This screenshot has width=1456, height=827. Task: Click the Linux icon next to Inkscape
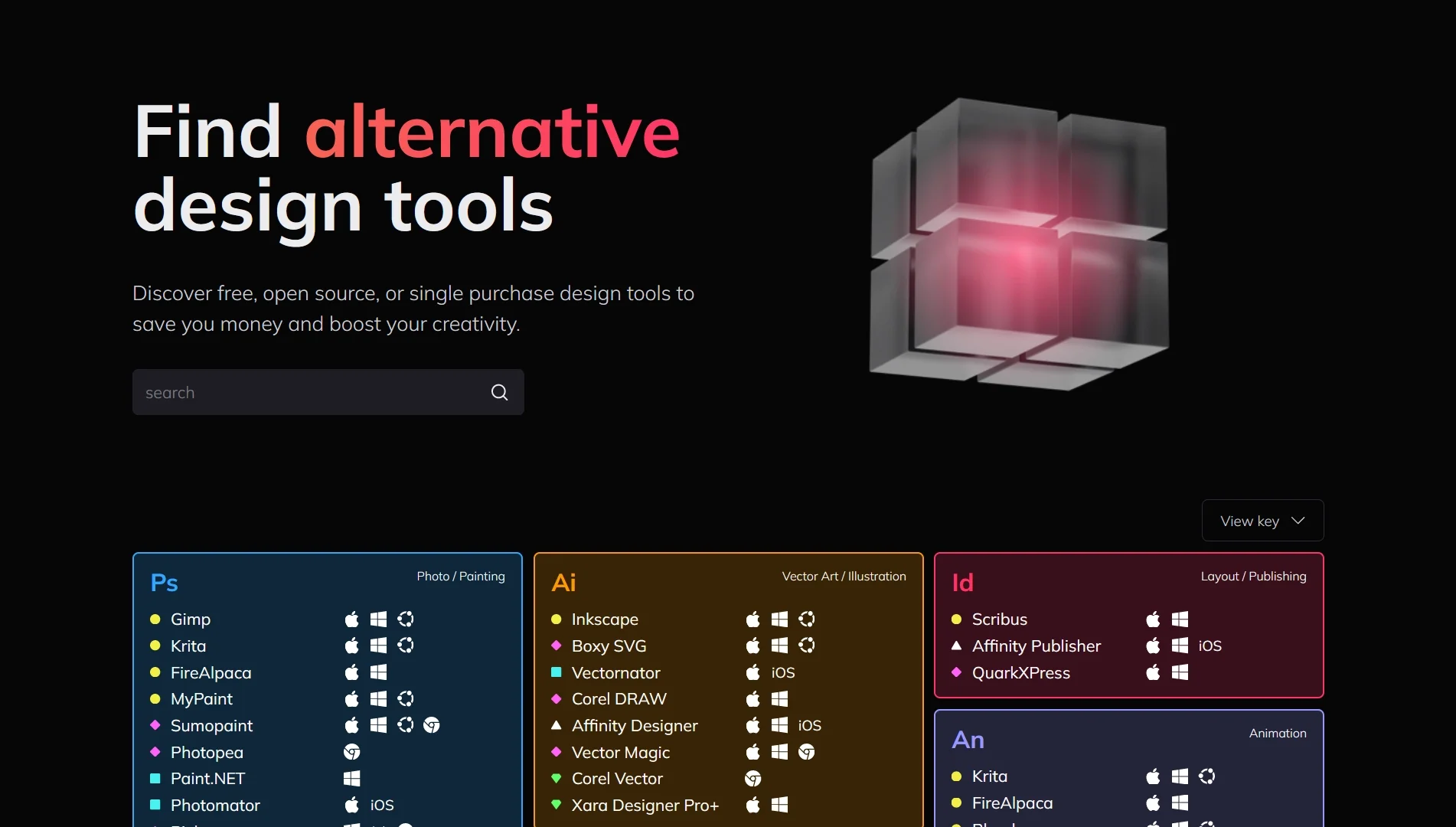tap(806, 619)
